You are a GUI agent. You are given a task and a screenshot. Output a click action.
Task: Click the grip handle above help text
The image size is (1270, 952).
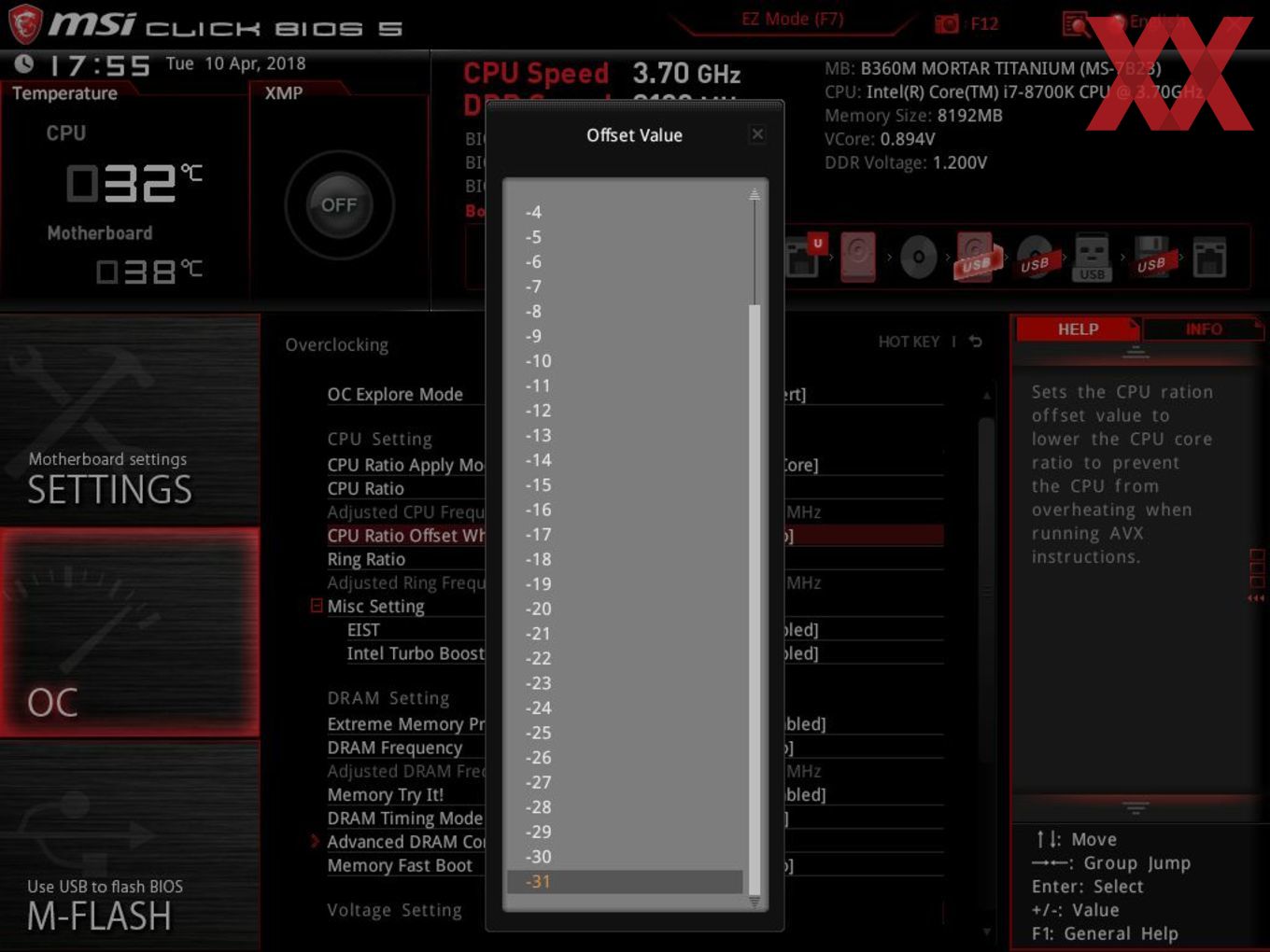pos(1136,352)
